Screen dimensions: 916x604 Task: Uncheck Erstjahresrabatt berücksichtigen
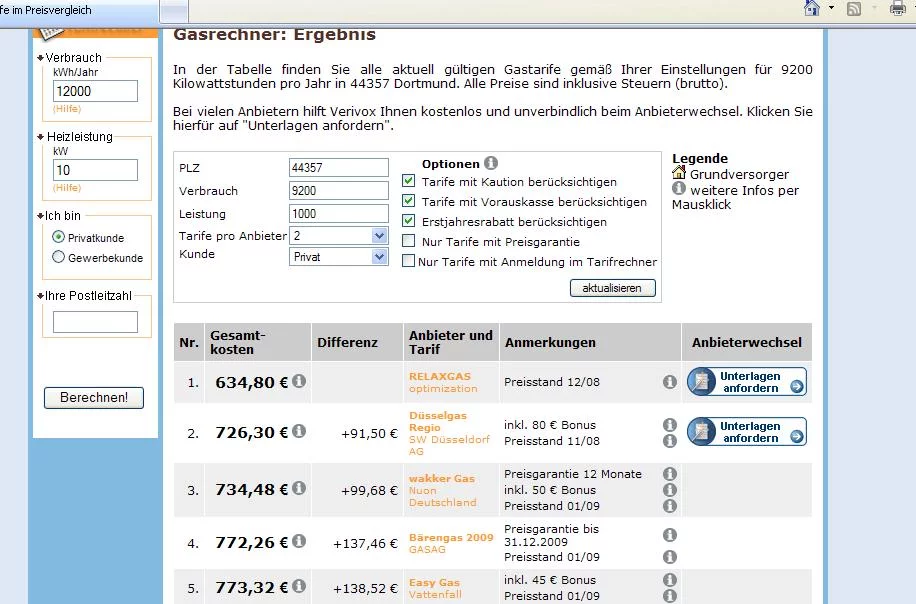409,221
